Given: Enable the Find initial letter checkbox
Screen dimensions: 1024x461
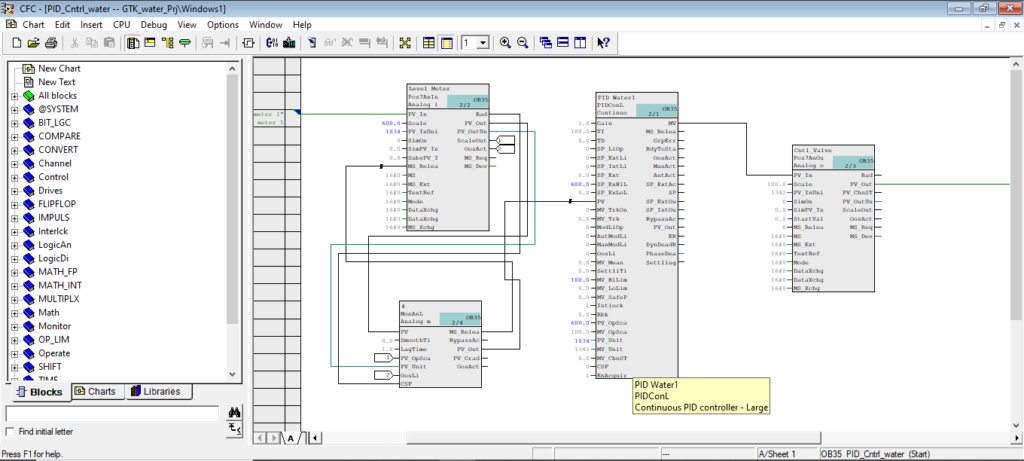Looking at the screenshot, I should [x=11, y=432].
